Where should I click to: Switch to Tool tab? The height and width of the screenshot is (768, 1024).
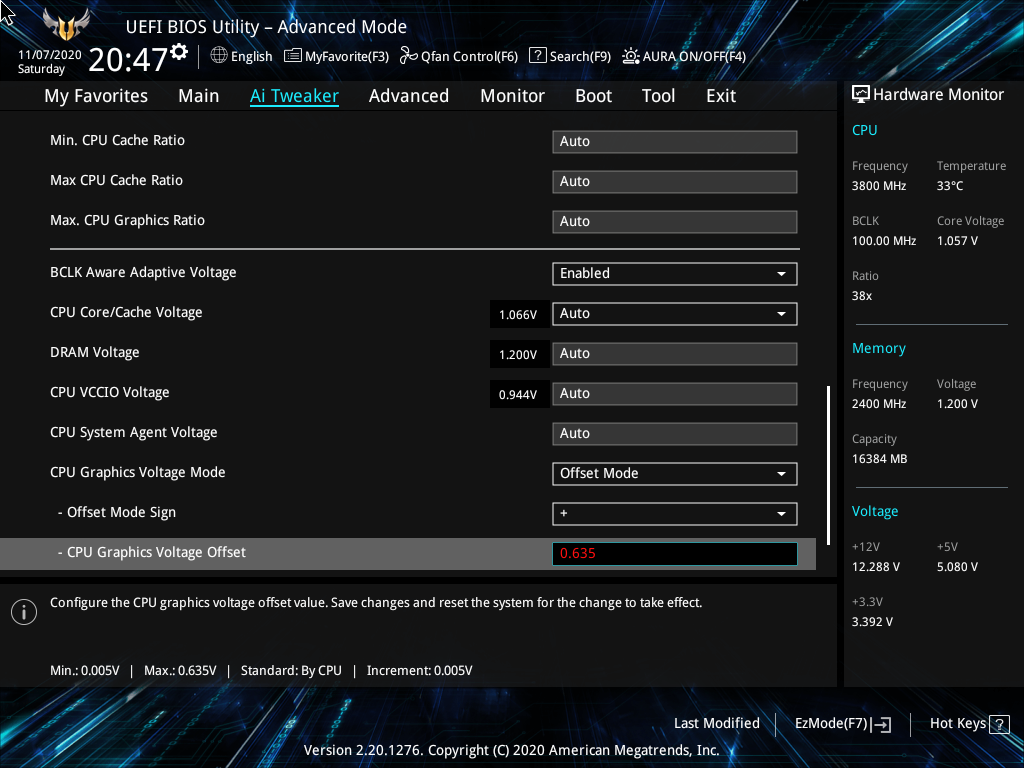point(658,96)
